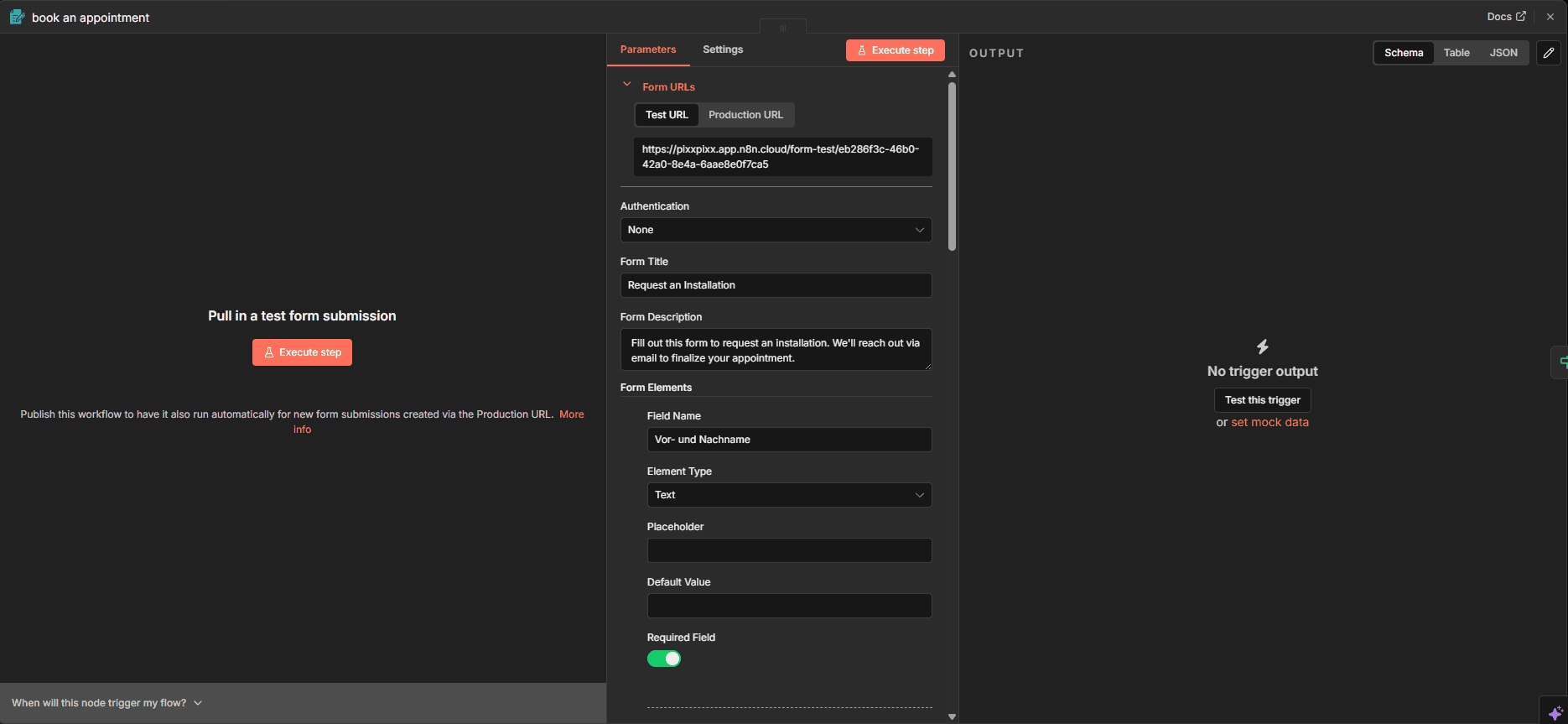Click the AI assistant sparkle icon
This screenshot has height=724, width=1568.
1555,712
